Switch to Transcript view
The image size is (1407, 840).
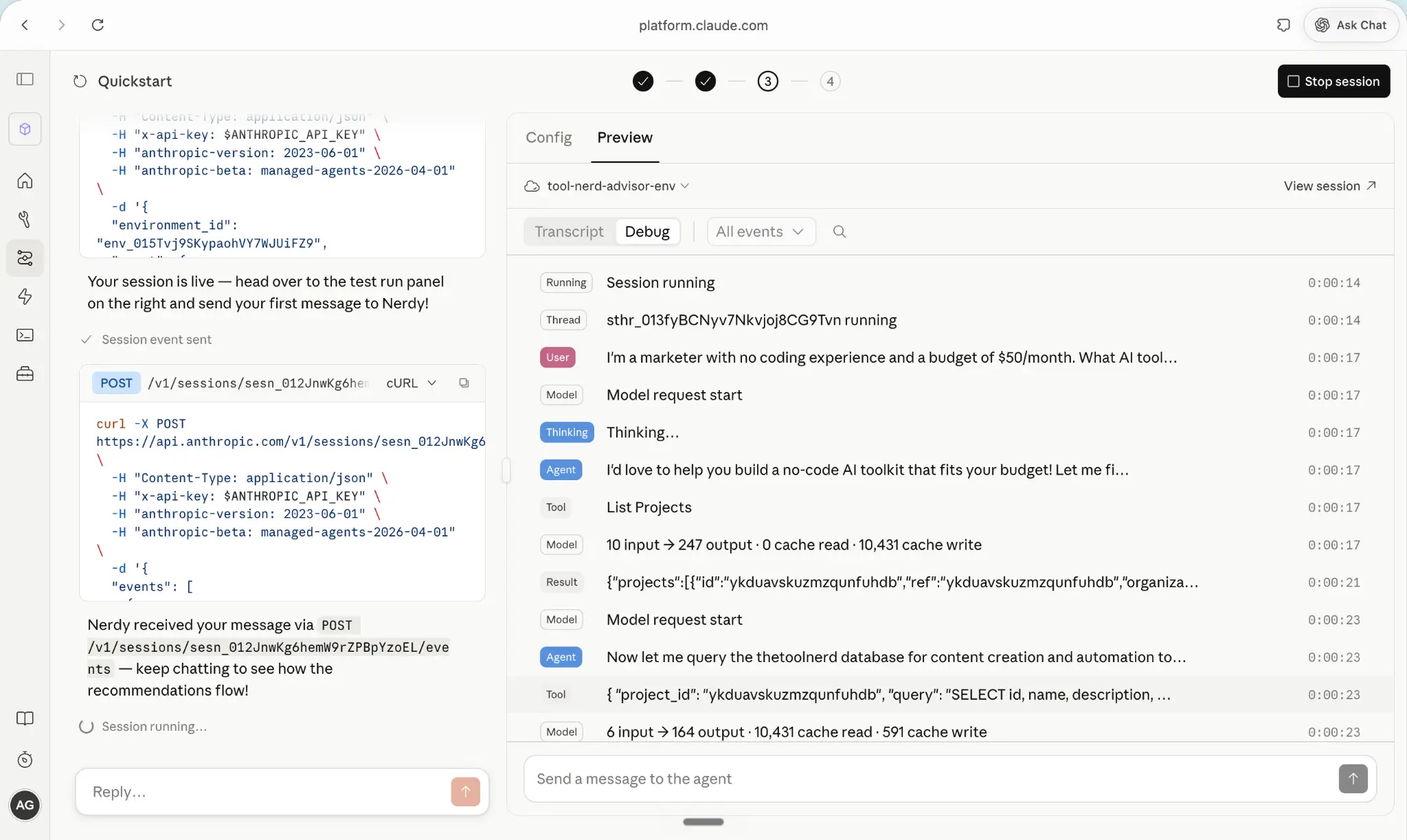[569, 231]
